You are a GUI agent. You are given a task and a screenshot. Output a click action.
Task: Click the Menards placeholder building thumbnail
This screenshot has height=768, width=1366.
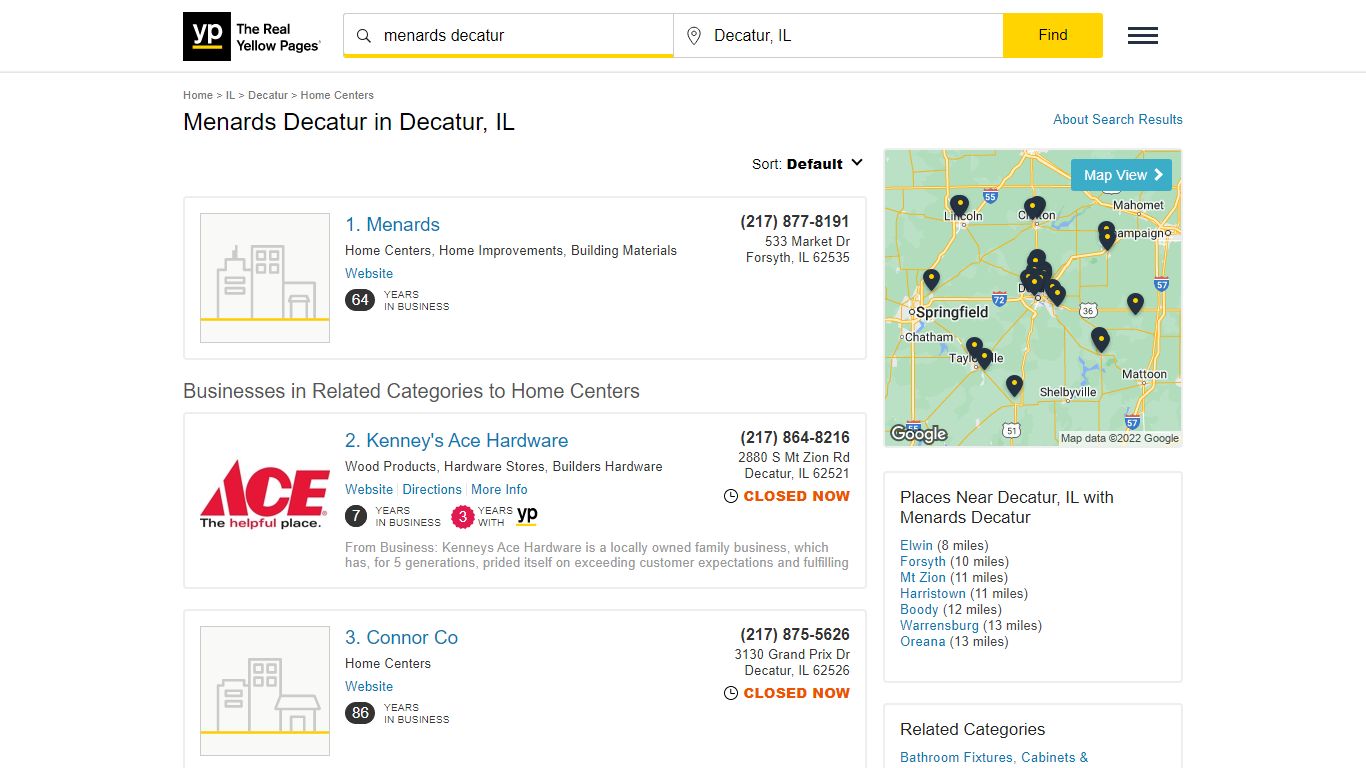coord(265,278)
